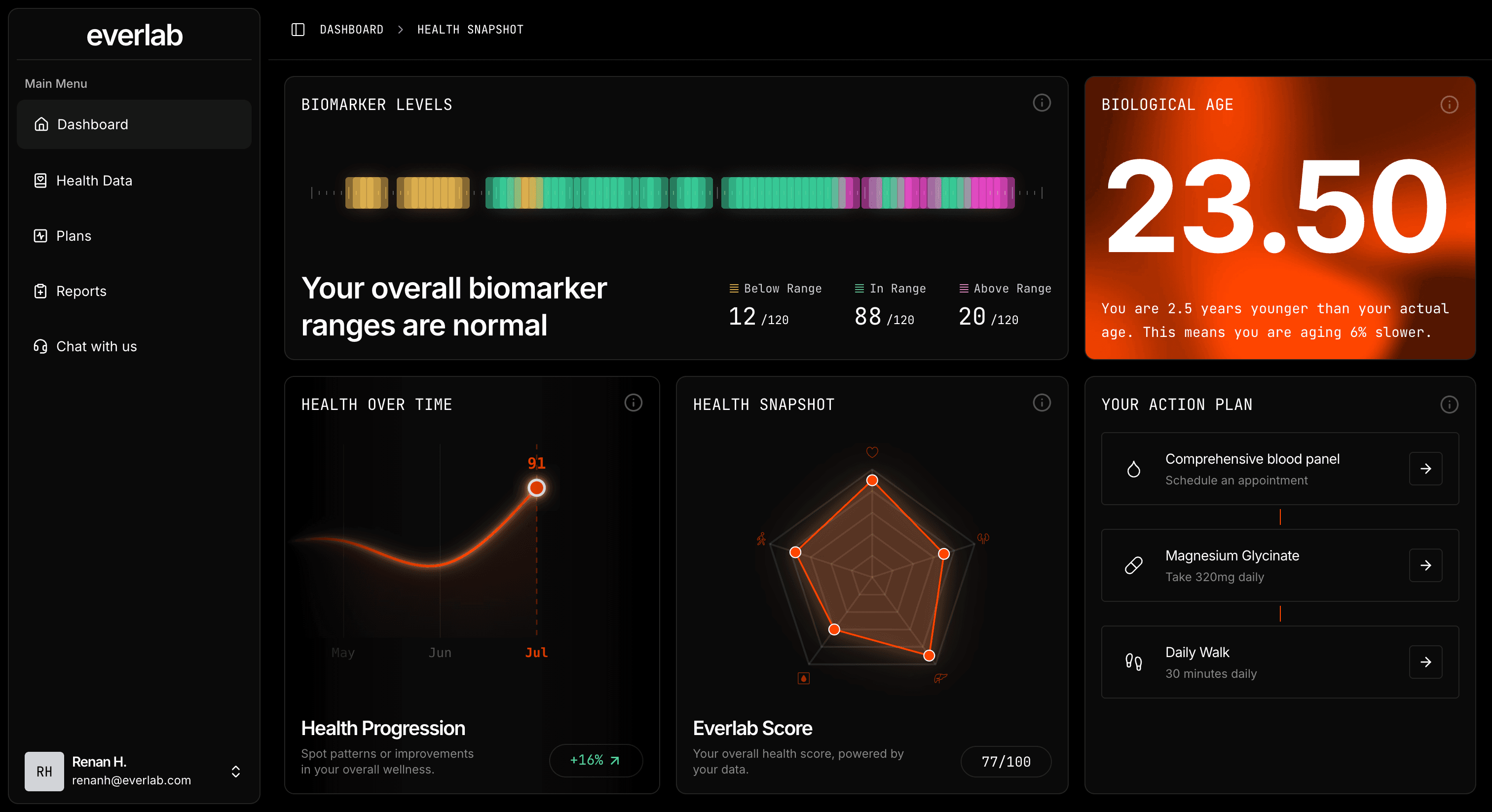
Task: Toggle the sidebar panel icon
Action: 298,30
